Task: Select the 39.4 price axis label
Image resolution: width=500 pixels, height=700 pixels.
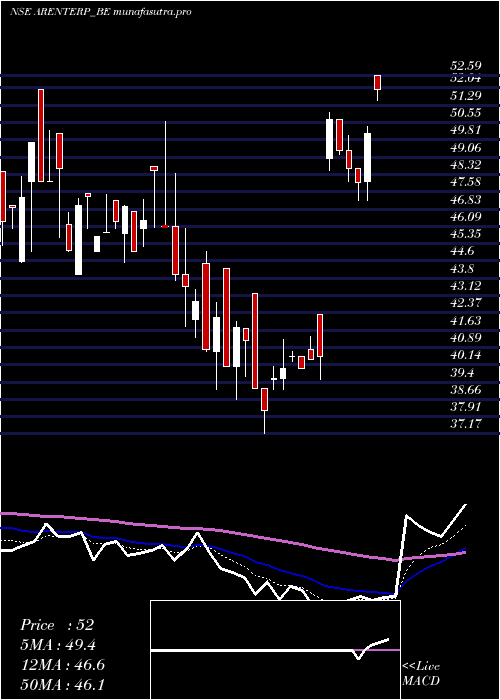Action: [462, 373]
